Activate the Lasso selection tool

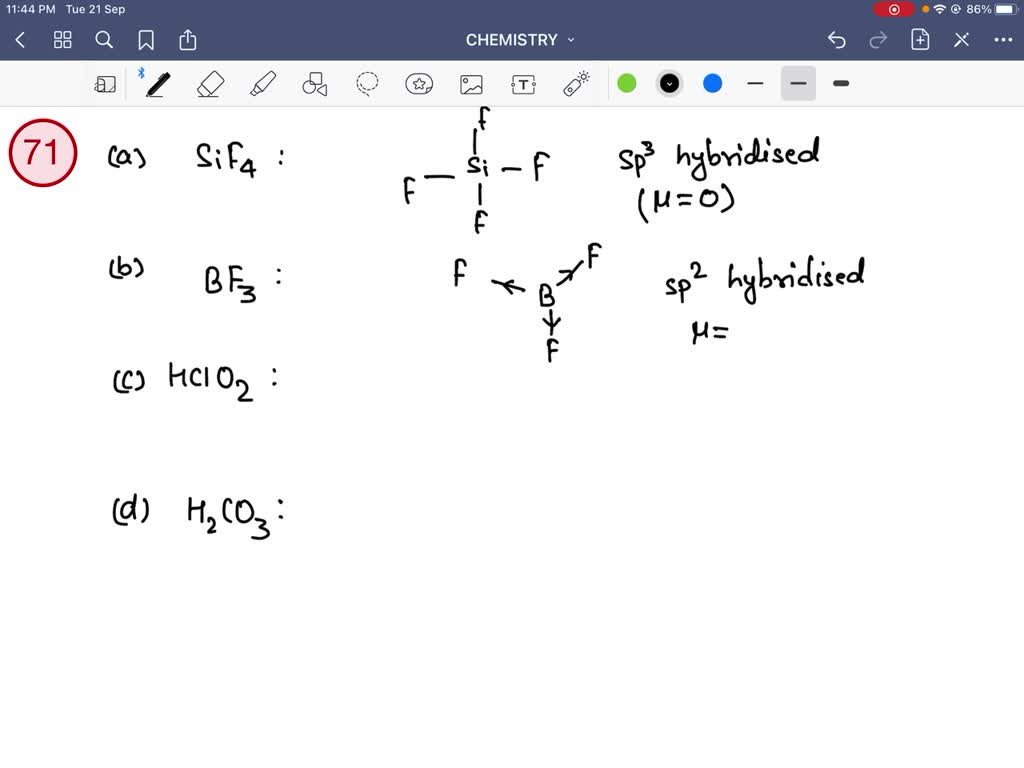pos(367,83)
